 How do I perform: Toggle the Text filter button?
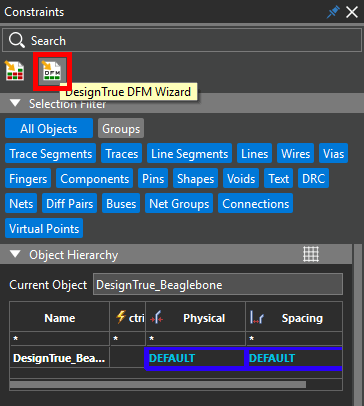pyautogui.click(x=279, y=178)
